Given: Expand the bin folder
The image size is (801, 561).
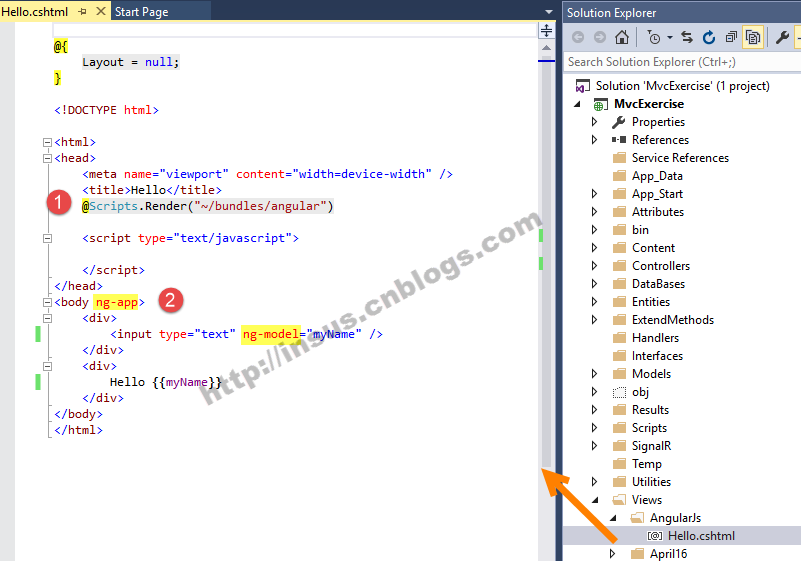Looking at the screenshot, I should coord(594,229).
